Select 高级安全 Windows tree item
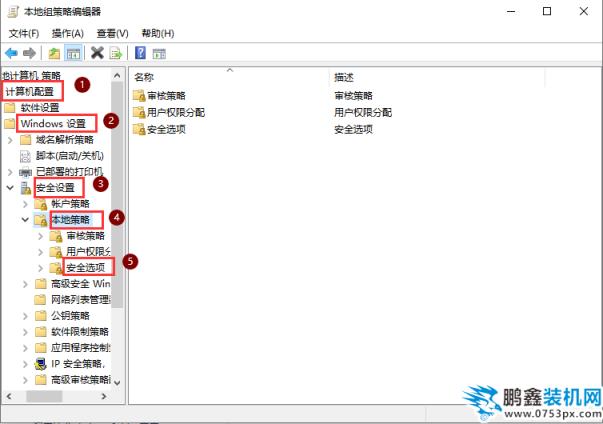 click(x=81, y=284)
